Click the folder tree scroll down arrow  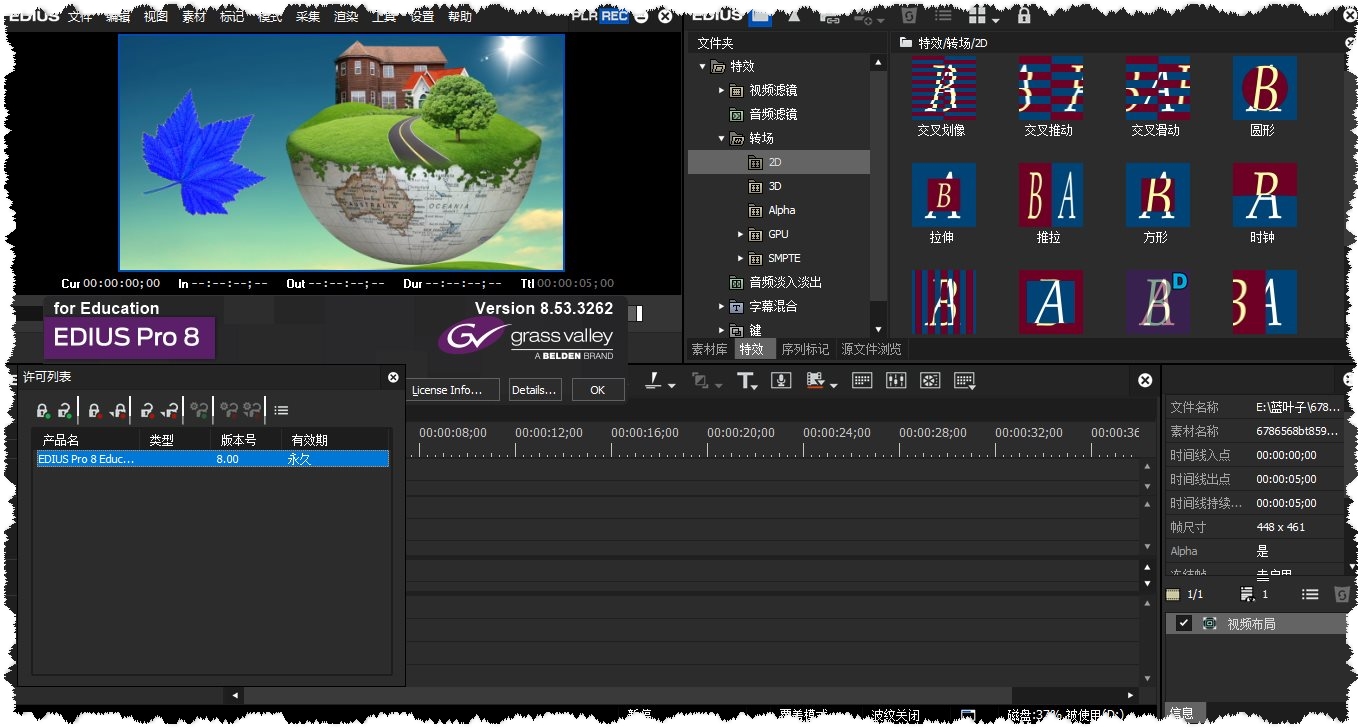[x=878, y=329]
